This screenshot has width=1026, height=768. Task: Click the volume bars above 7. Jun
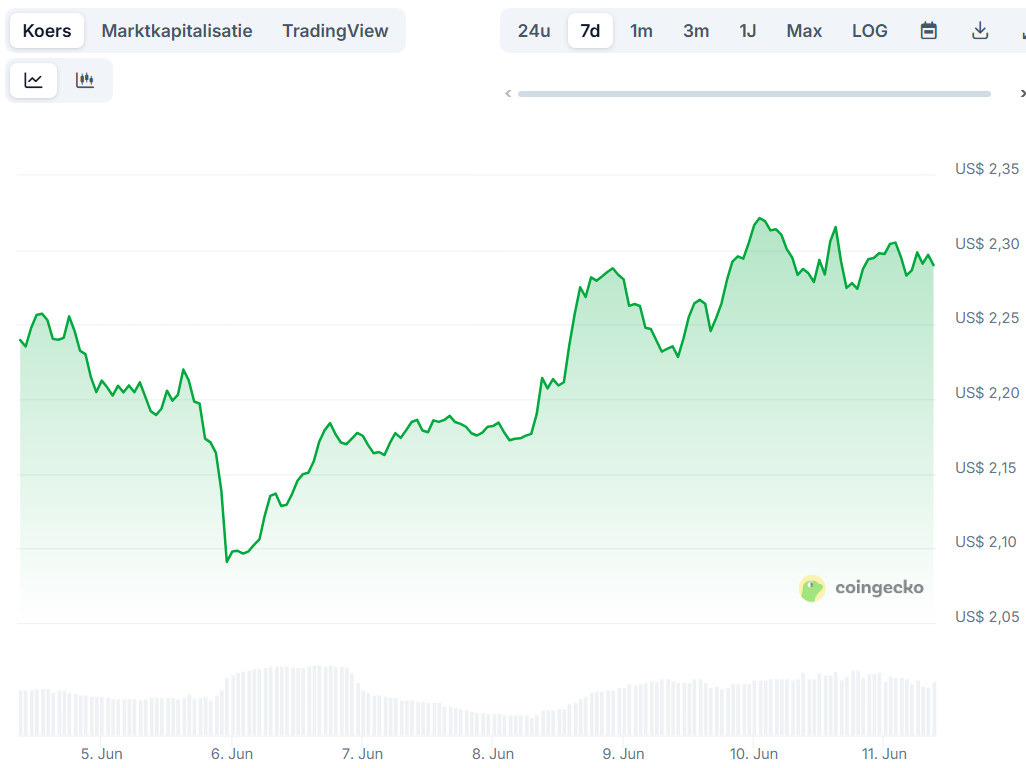(362, 712)
